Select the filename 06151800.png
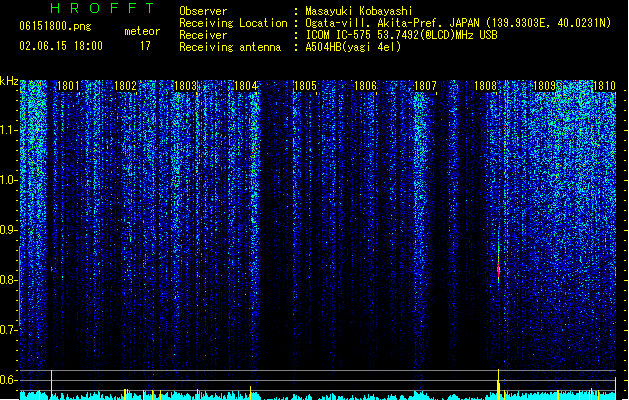The image size is (629, 400). pos(55,26)
